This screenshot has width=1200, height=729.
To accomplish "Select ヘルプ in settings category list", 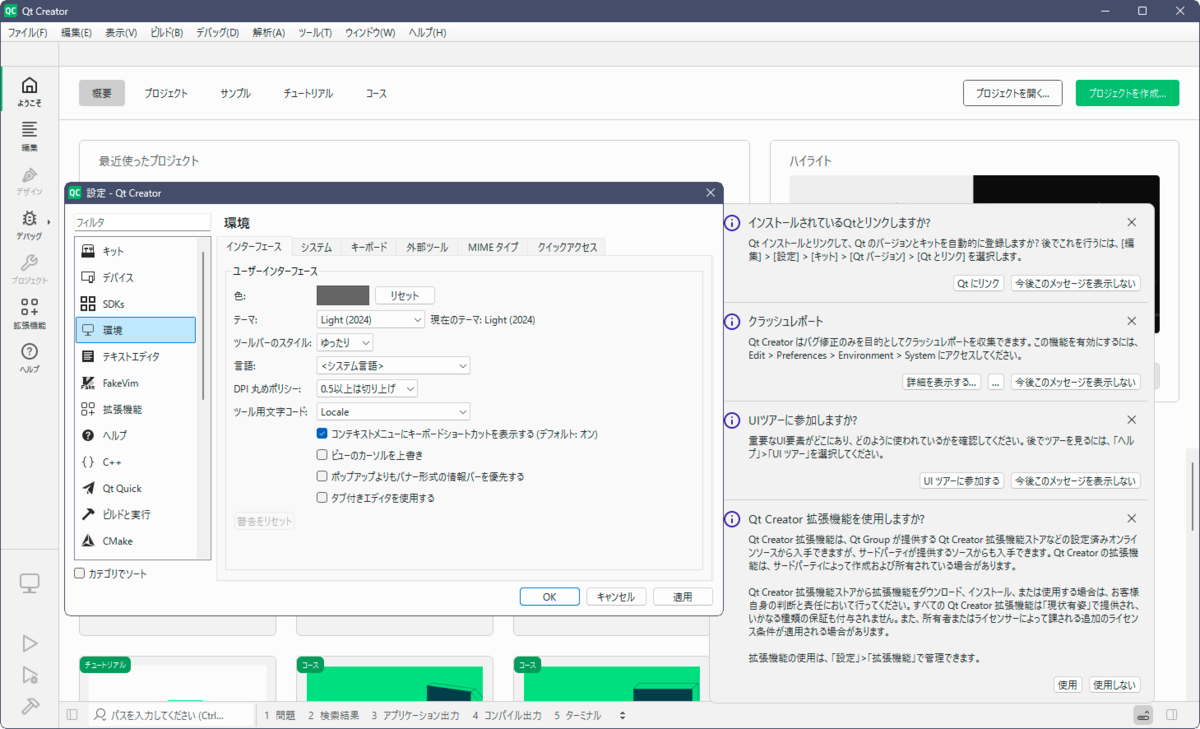I will tap(135, 435).
